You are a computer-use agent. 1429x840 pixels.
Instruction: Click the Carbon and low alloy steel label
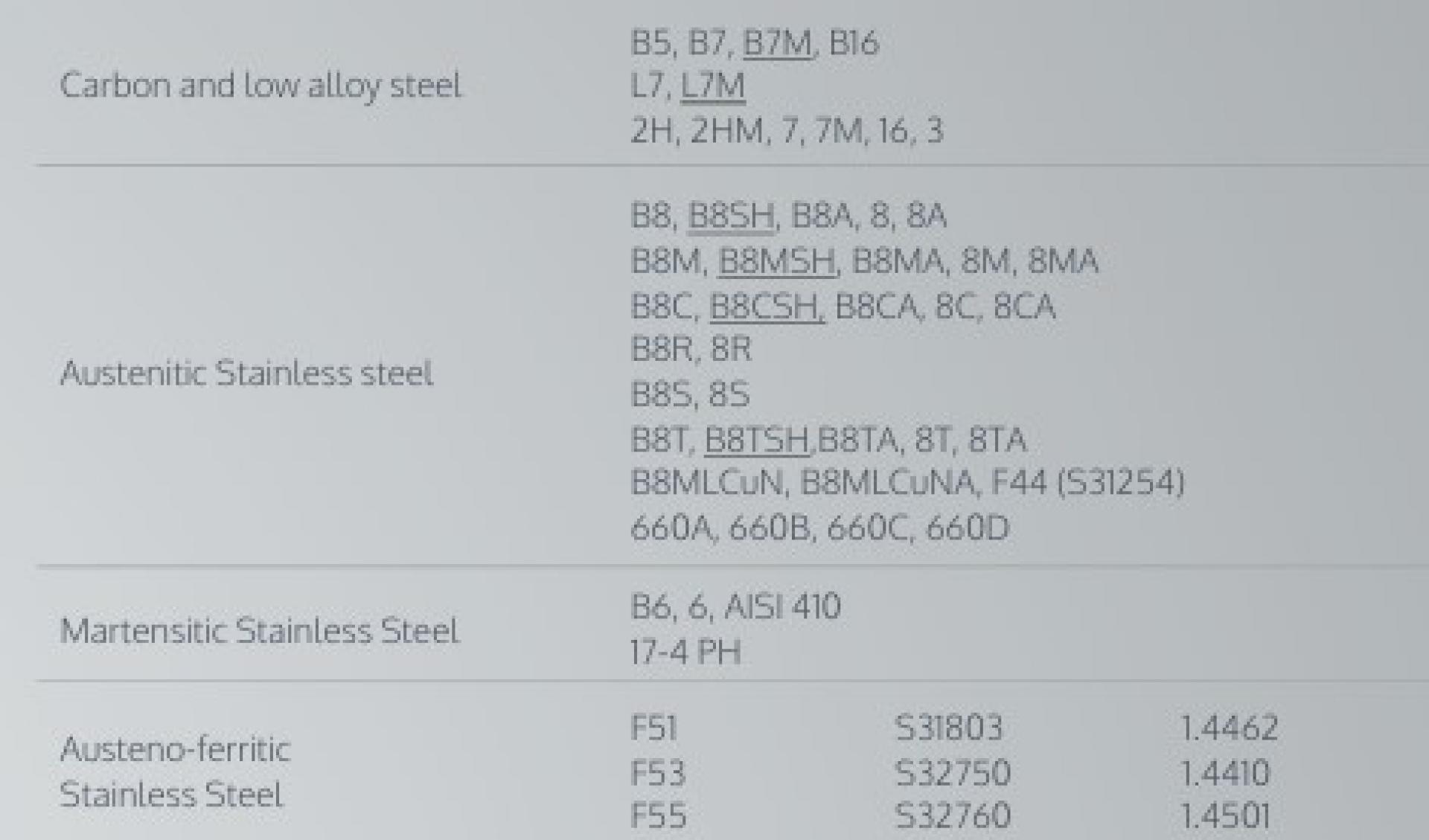[x=260, y=86]
